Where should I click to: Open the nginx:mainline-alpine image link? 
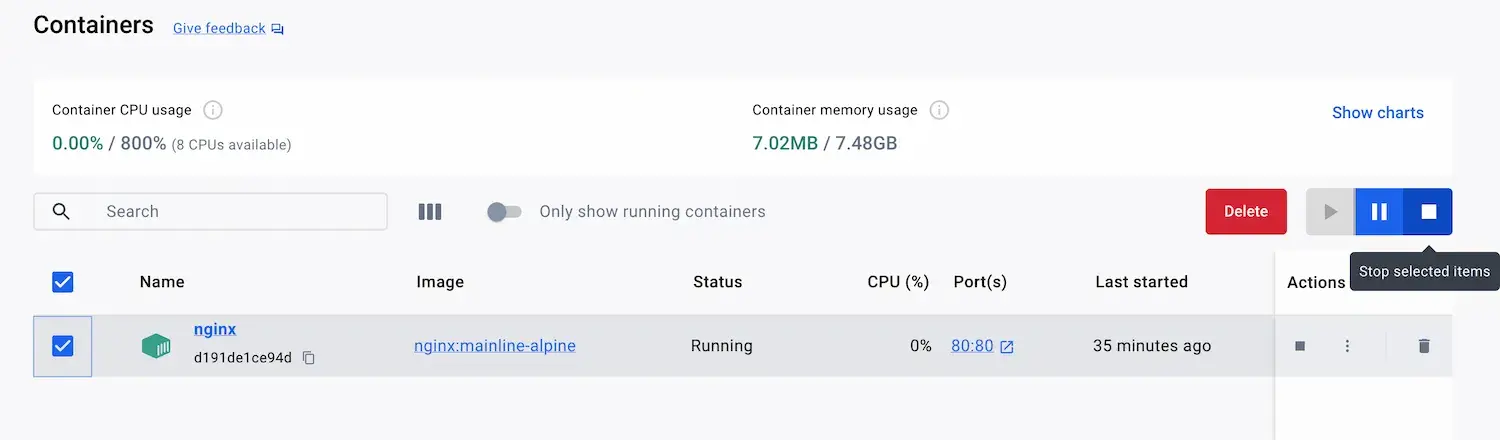[x=495, y=346]
